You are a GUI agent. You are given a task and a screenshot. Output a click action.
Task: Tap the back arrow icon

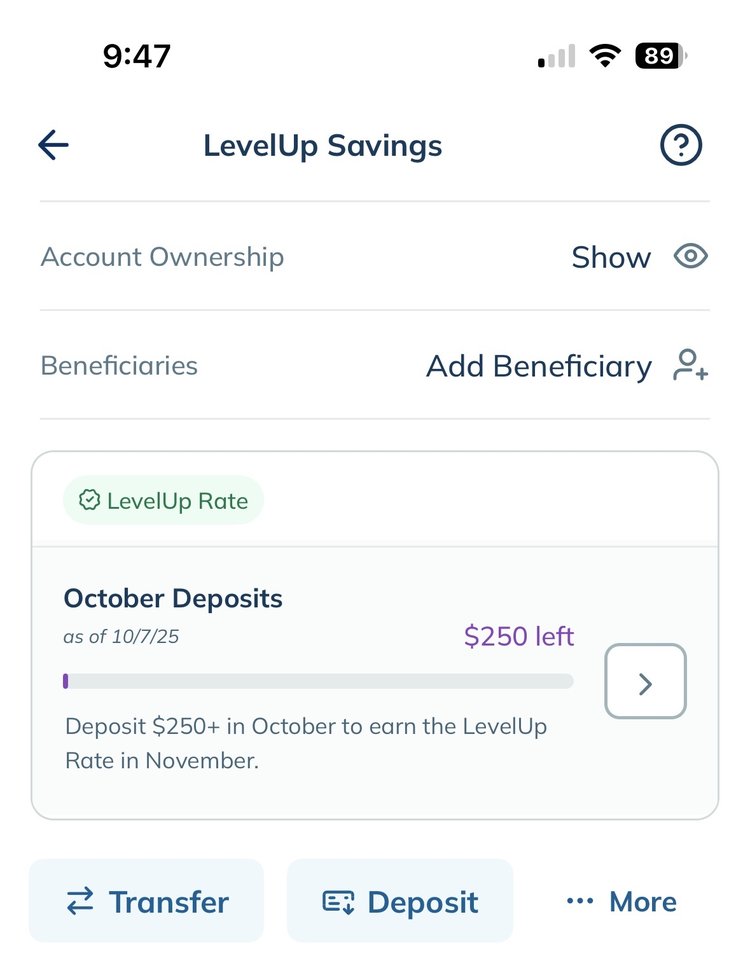point(53,146)
